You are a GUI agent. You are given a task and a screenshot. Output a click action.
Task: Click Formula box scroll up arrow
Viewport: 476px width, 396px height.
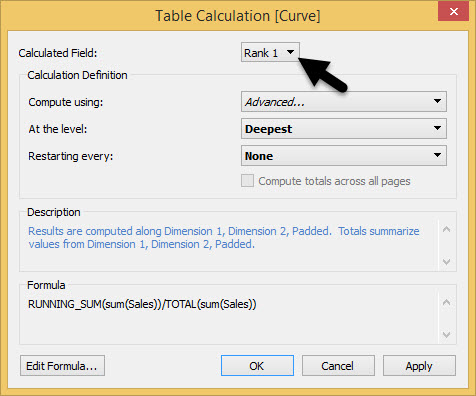click(446, 302)
